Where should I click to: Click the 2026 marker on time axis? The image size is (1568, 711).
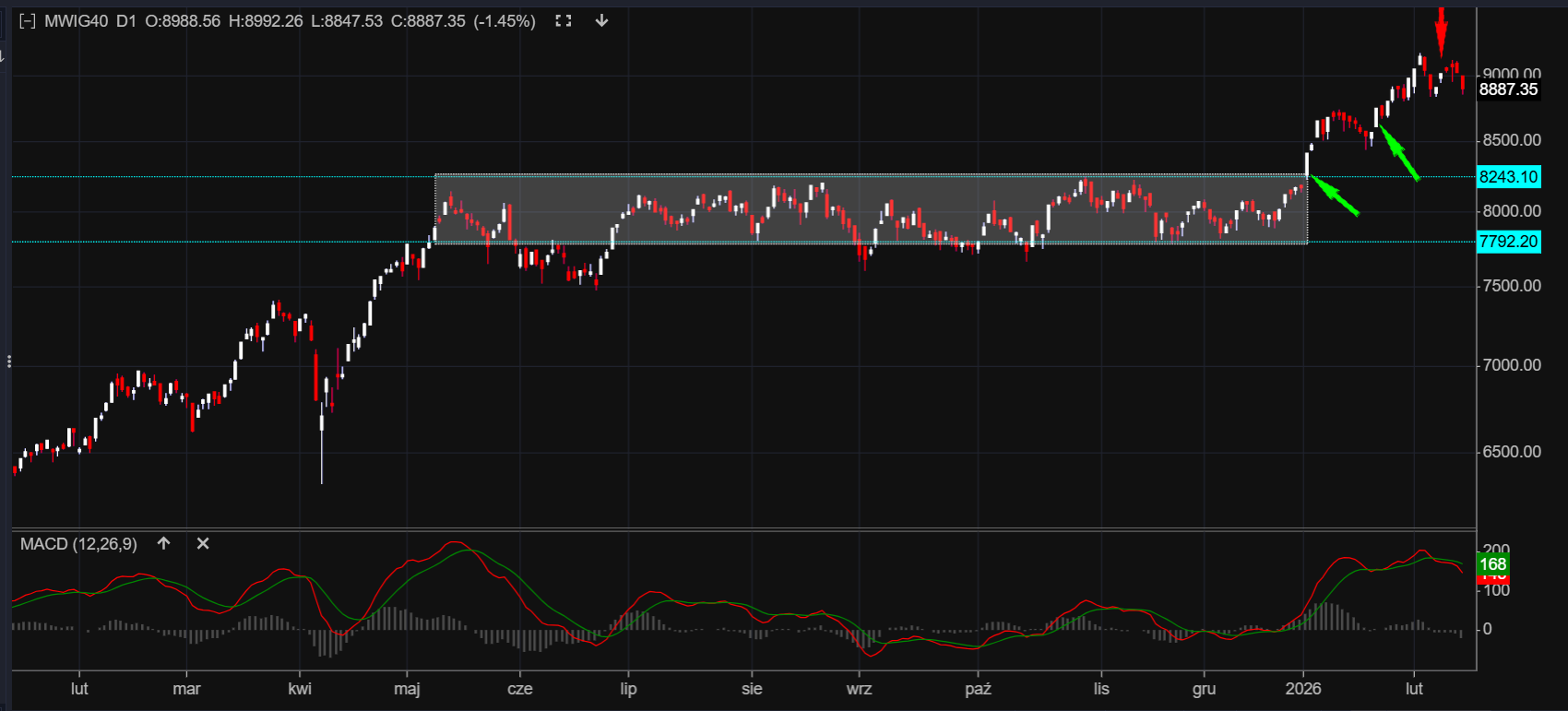pos(1303,689)
